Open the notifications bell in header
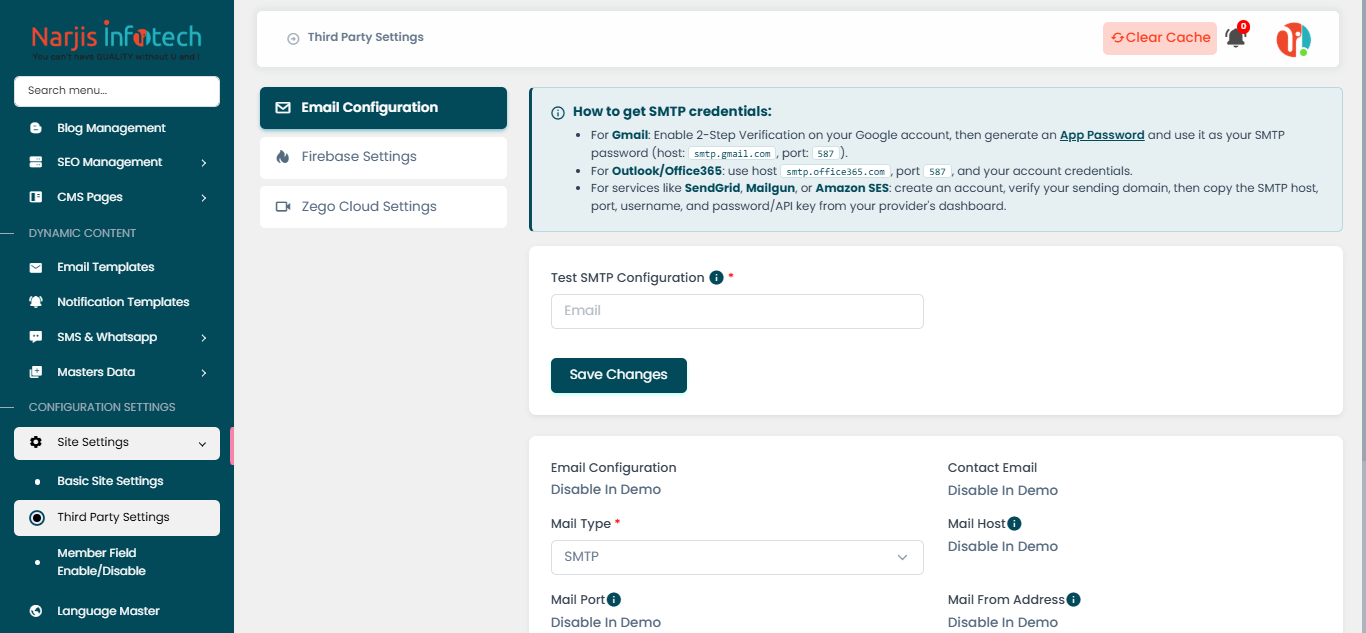Image resolution: width=1366 pixels, height=633 pixels. click(x=1236, y=38)
